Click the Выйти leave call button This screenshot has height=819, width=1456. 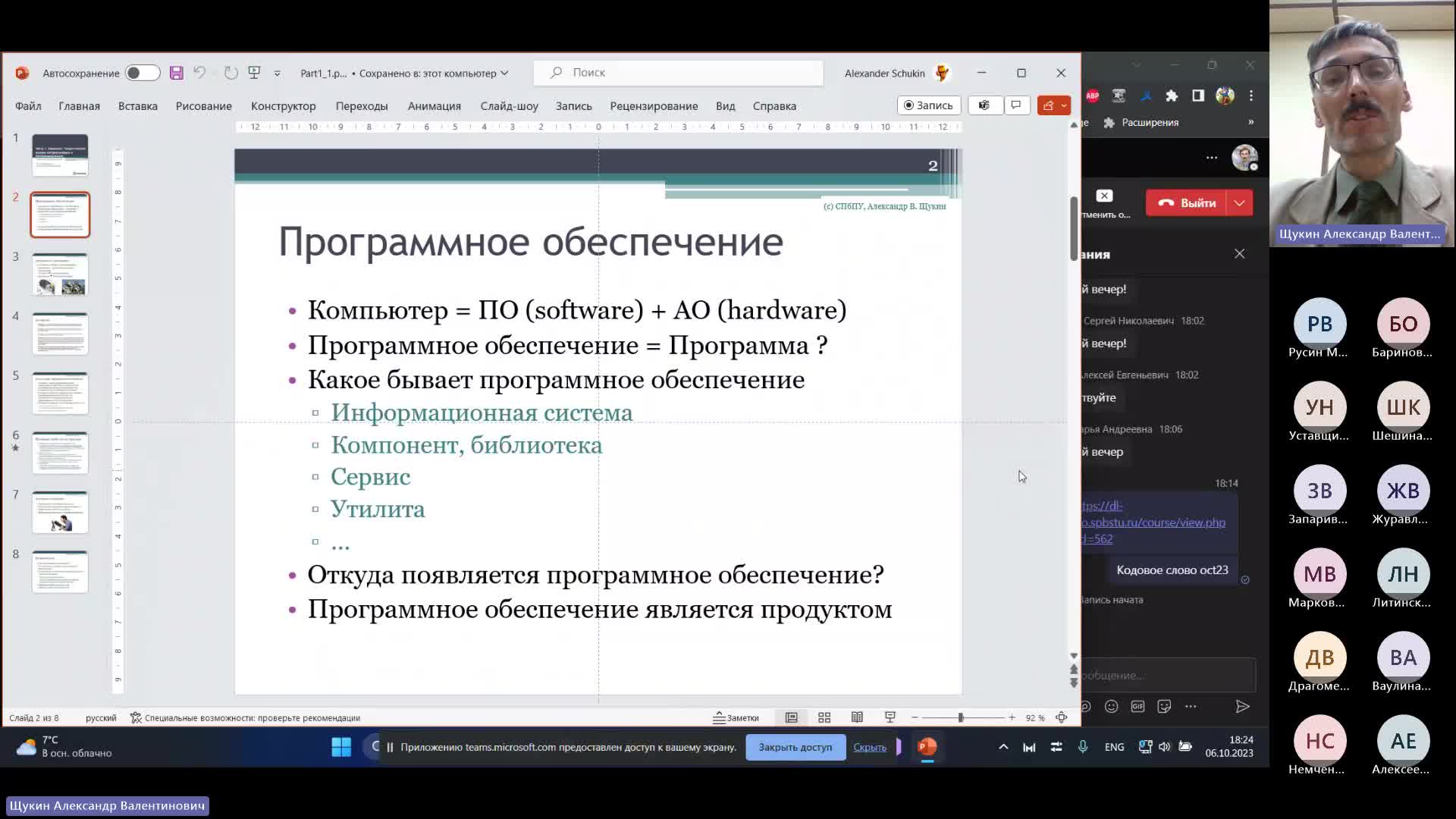click(x=1188, y=203)
